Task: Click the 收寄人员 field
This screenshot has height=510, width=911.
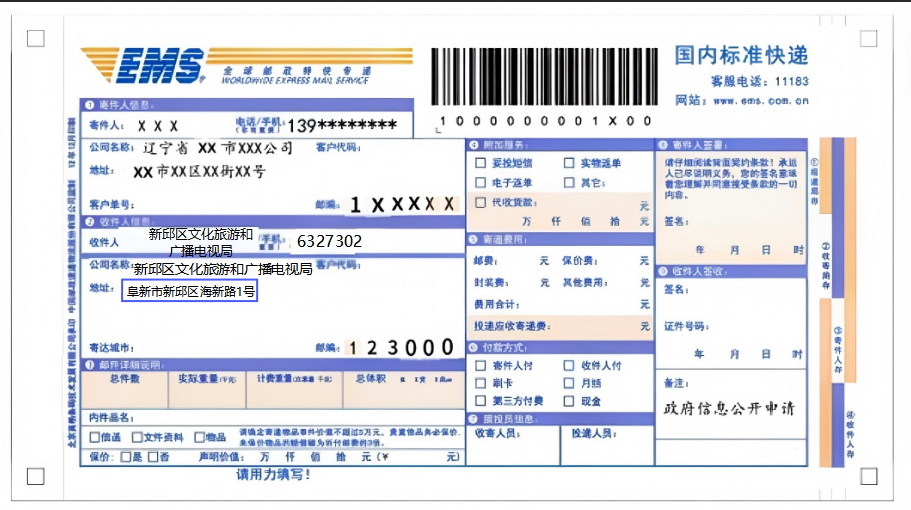Action: 513,446
